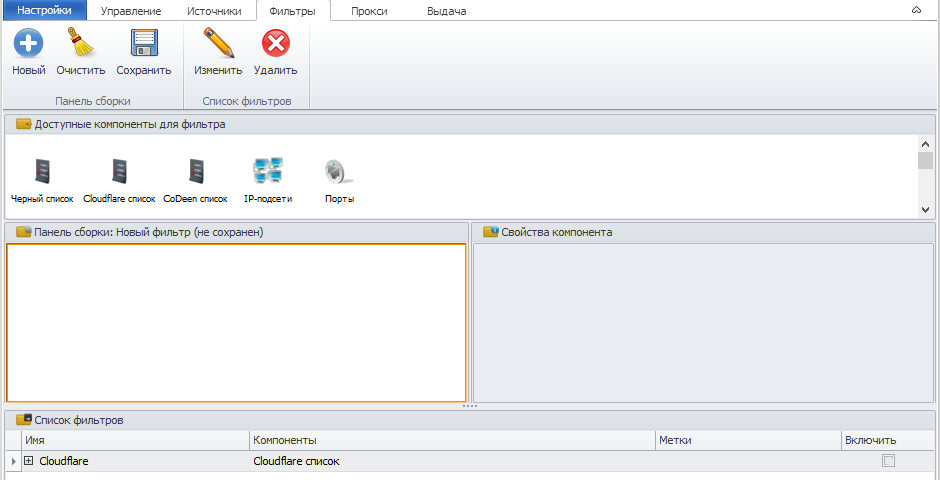Click the Очистить broom icon
This screenshot has width=940, height=480.
tap(80, 45)
